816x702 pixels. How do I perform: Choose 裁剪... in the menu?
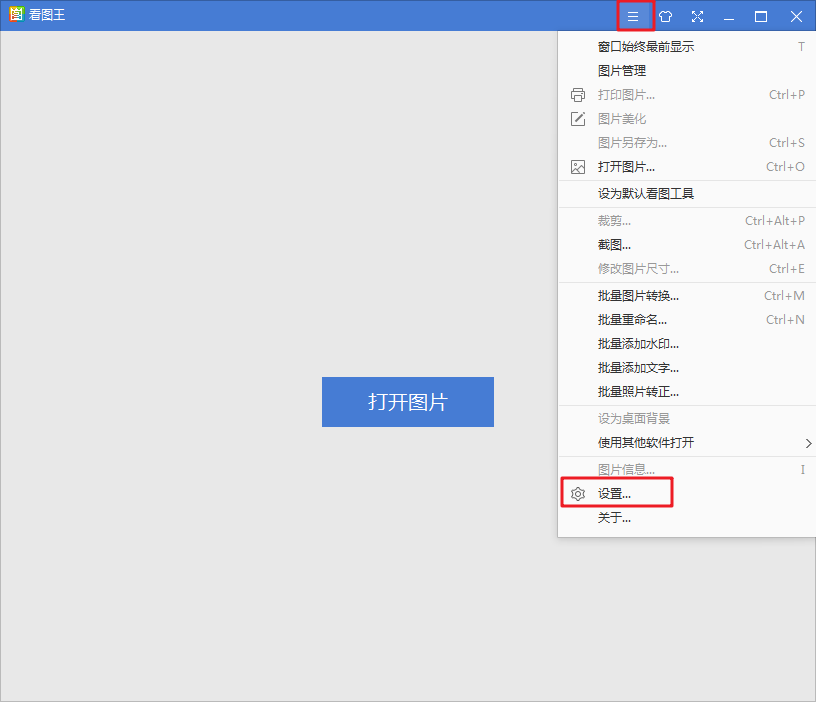687,221
